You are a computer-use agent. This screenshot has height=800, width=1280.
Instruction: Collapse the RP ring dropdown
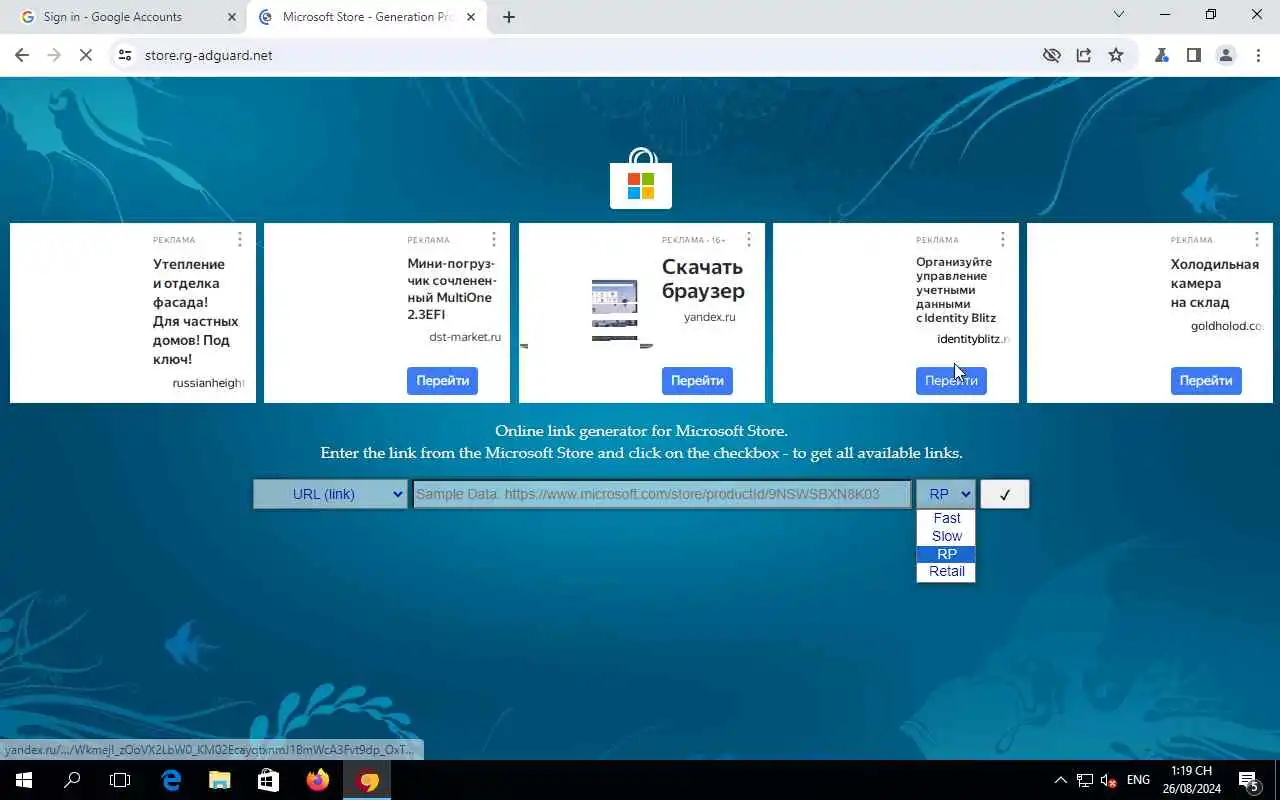point(945,494)
